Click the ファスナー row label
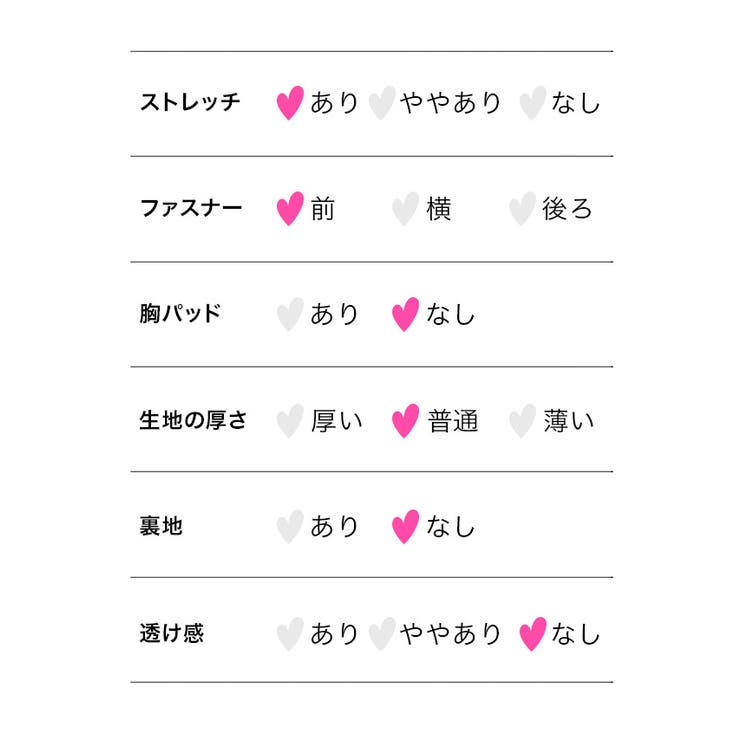This screenshot has height=740, width=740. (x=190, y=209)
